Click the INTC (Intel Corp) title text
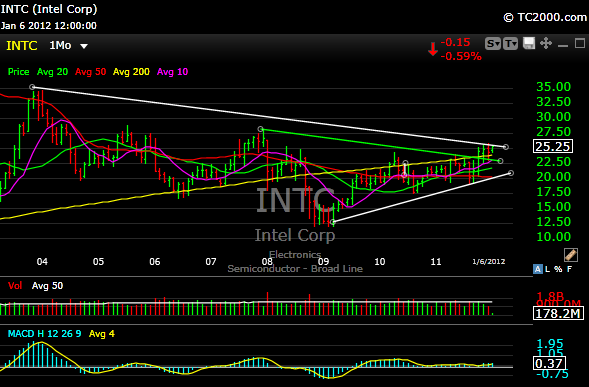This screenshot has height=387, width=589. (49, 9)
